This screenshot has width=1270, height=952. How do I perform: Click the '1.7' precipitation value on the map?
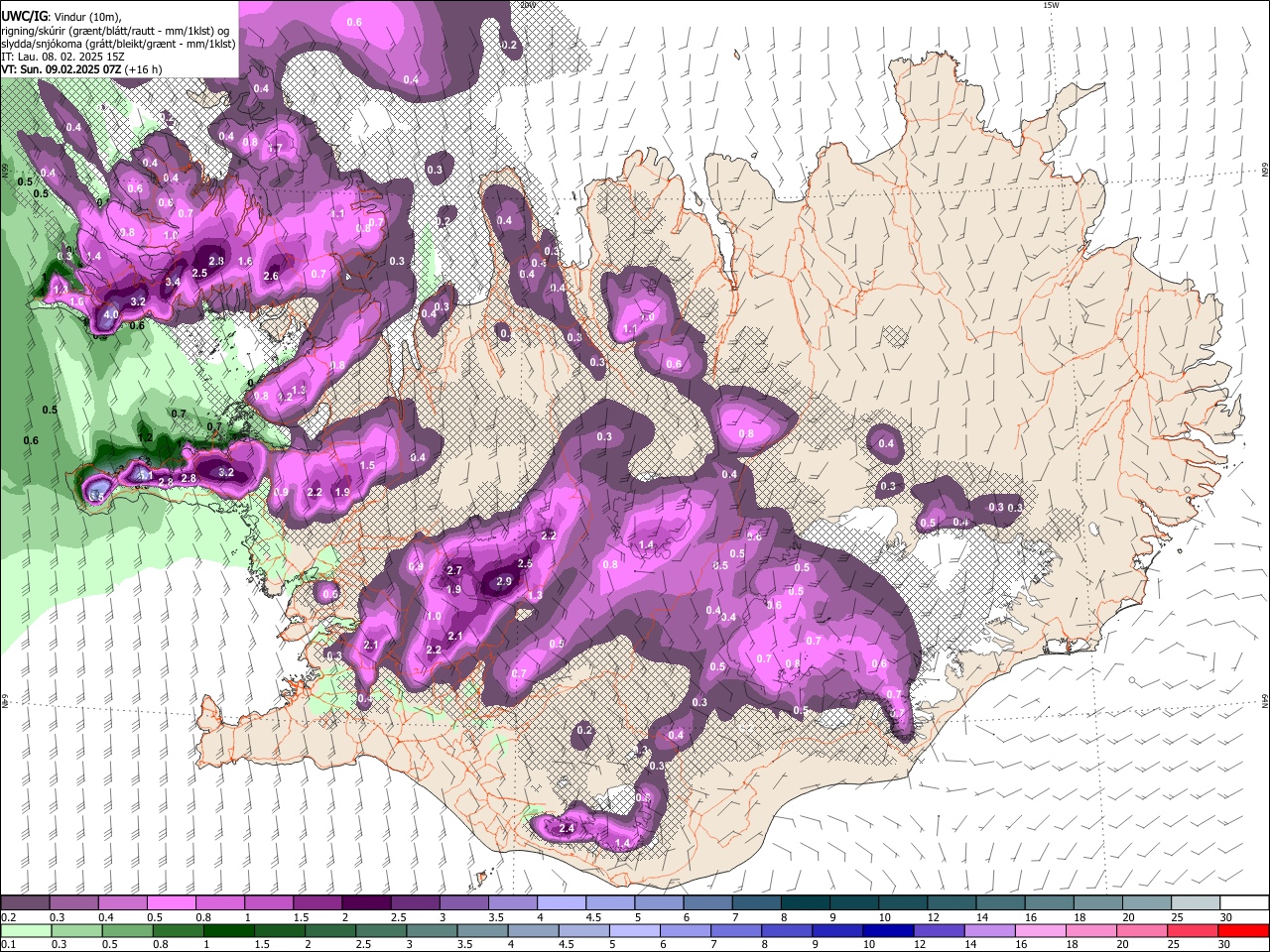click(x=276, y=148)
